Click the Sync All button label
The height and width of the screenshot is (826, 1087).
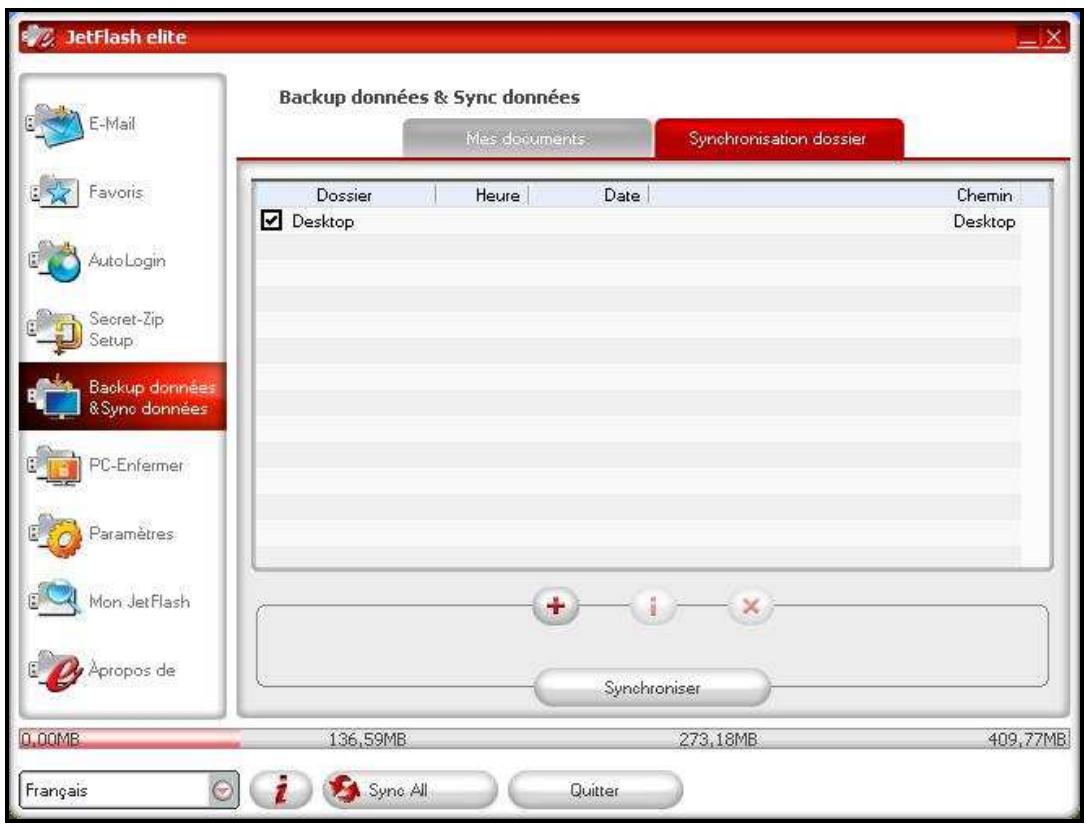397,790
